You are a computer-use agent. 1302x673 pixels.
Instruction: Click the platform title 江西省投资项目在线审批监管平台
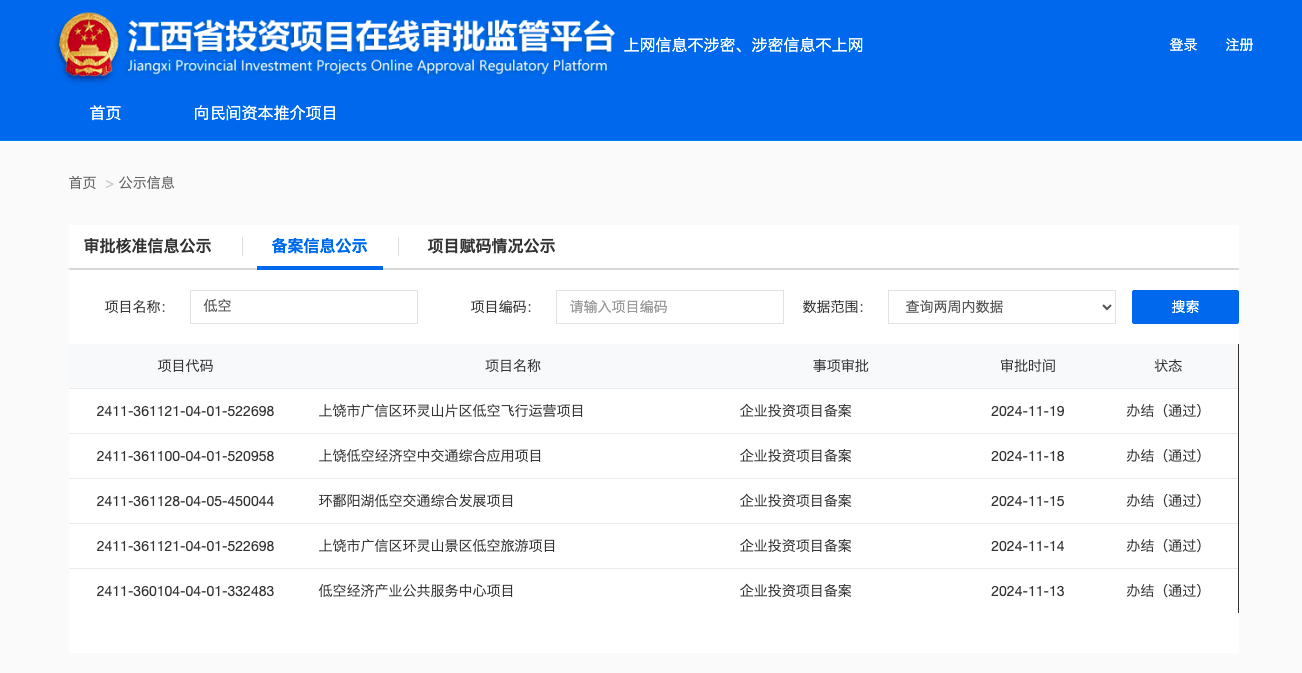pyautogui.click(x=370, y=38)
